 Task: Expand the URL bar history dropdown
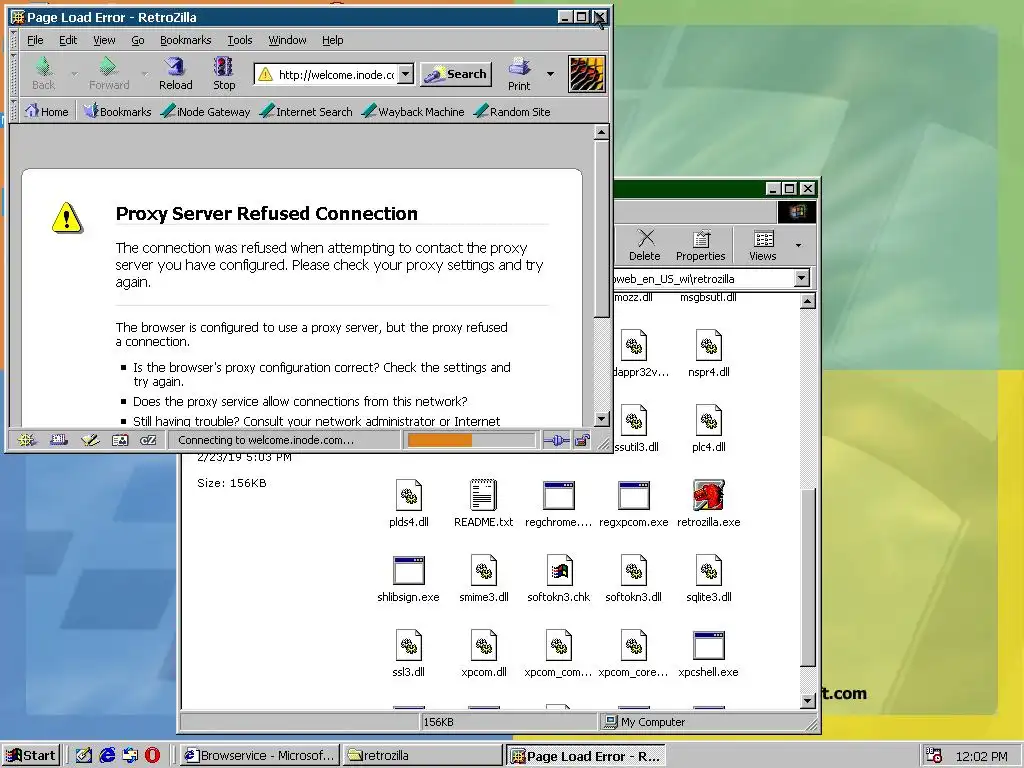(x=406, y=74)
